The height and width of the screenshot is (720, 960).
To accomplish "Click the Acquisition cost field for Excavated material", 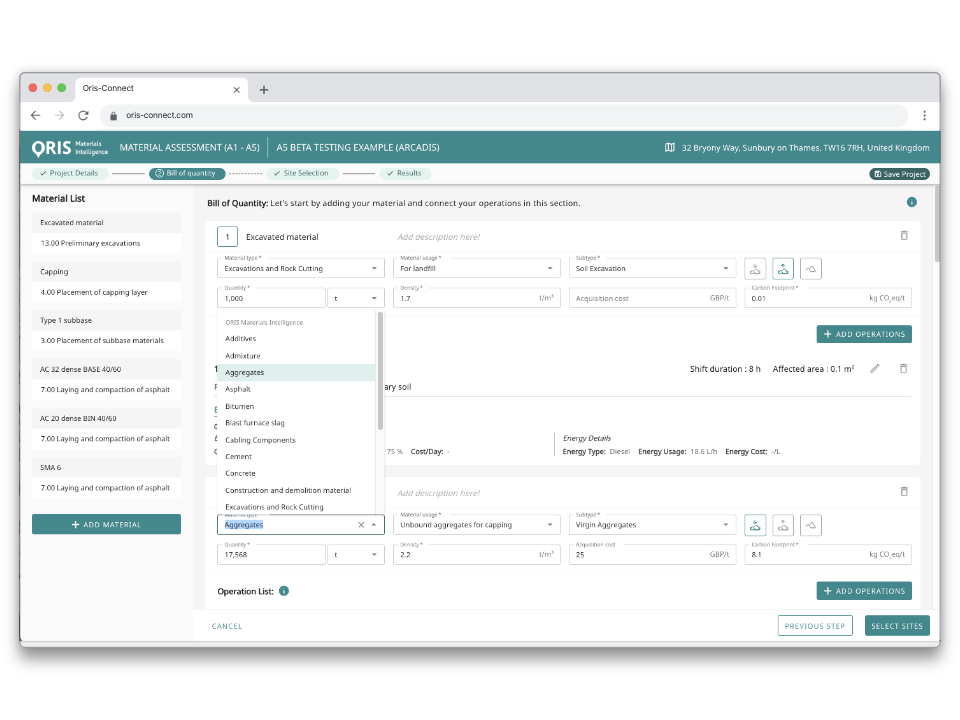I will tap(652, 298).
